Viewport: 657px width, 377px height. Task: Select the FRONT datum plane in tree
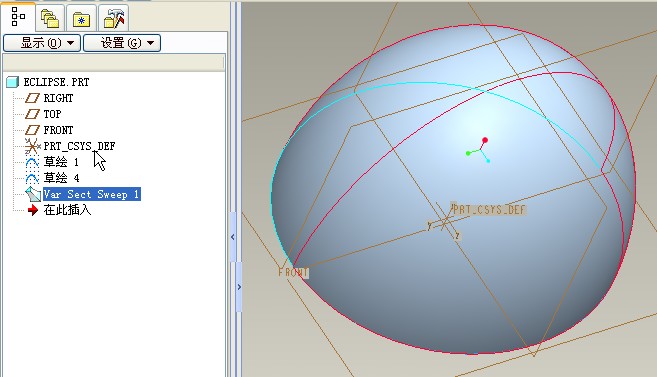(x=58, y=130)
